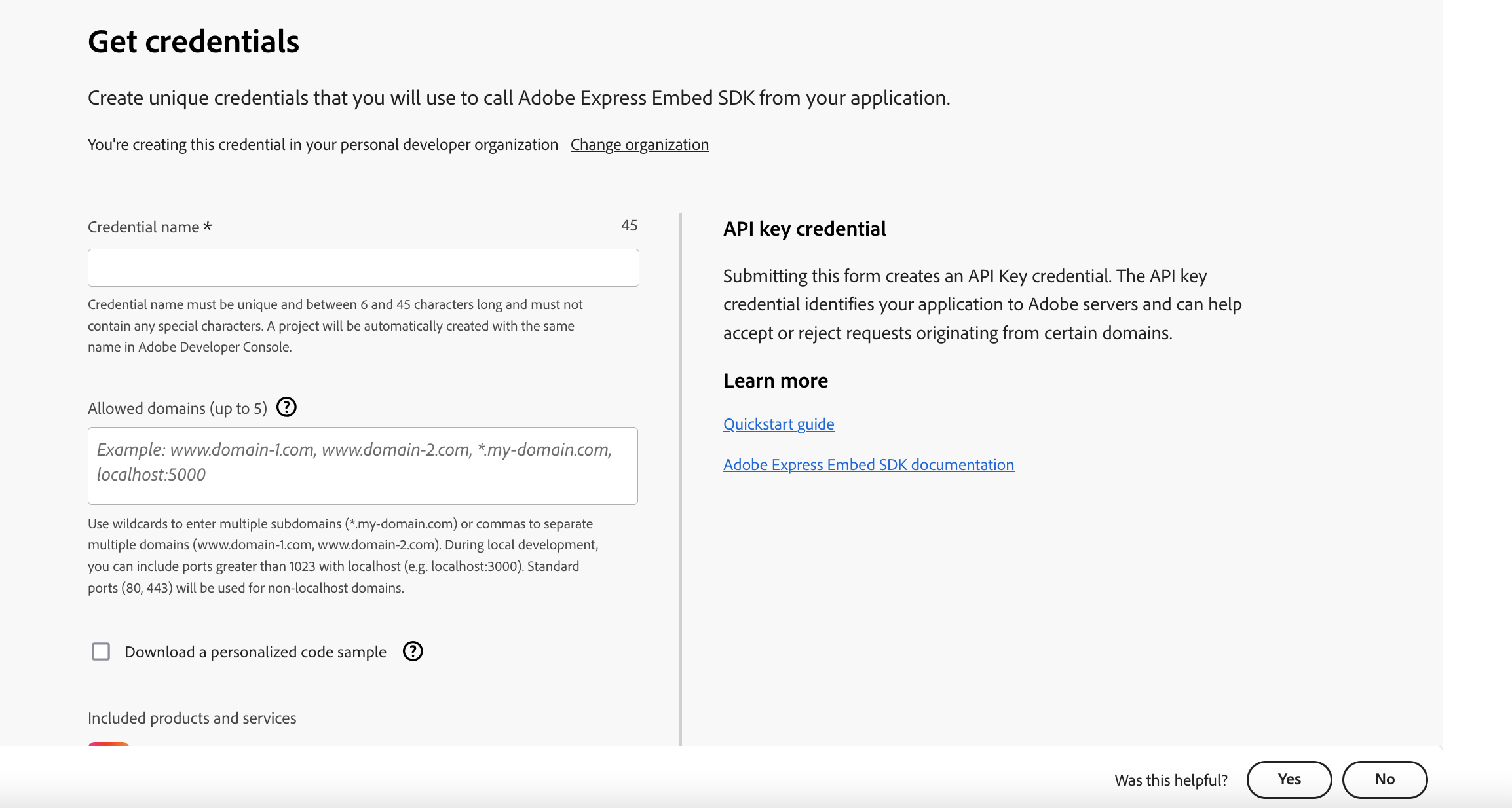This screenshot has width=1512, height=808.
Task: Open the Quickstart guide link
Action: point(778,424)
